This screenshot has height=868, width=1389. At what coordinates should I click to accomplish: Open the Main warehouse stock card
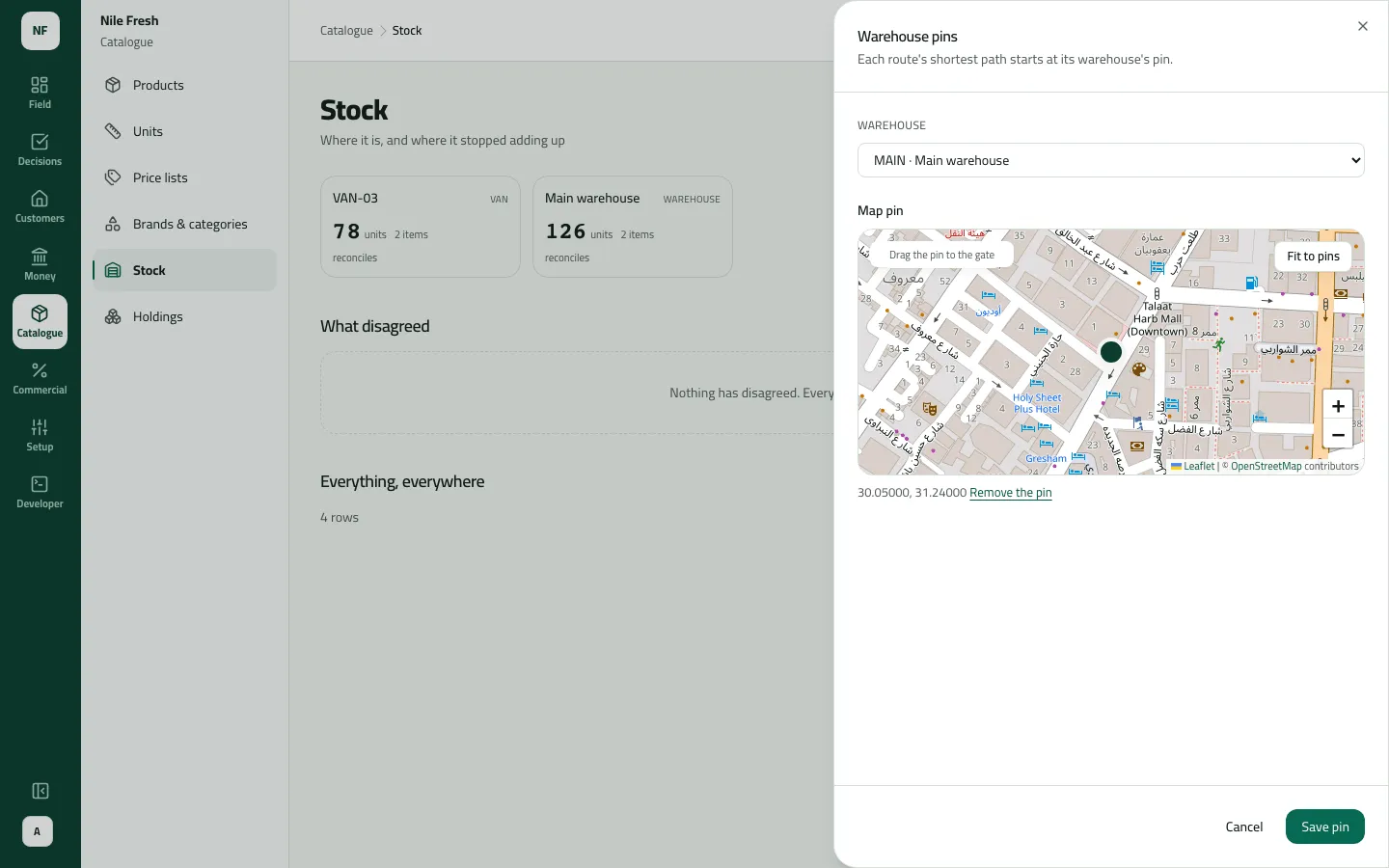pyautogui.click(x=633, y=227)
